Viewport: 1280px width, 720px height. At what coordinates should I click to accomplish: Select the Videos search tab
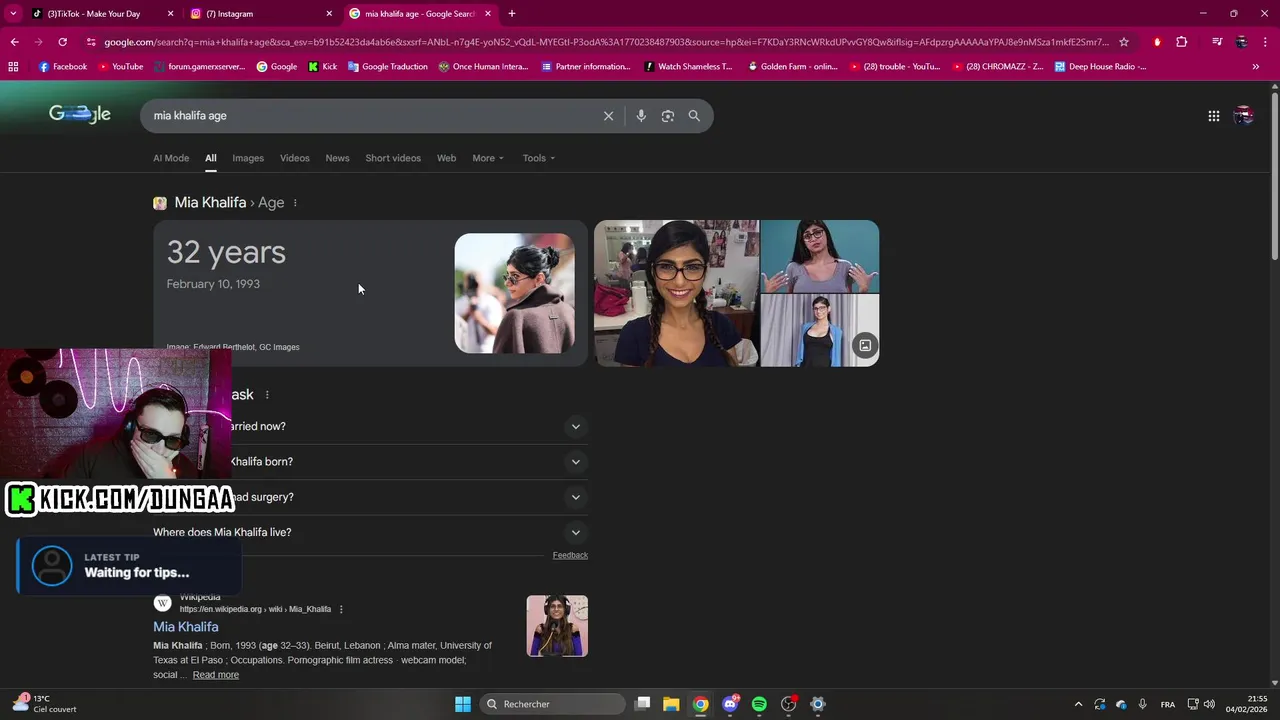click(295, 158)
